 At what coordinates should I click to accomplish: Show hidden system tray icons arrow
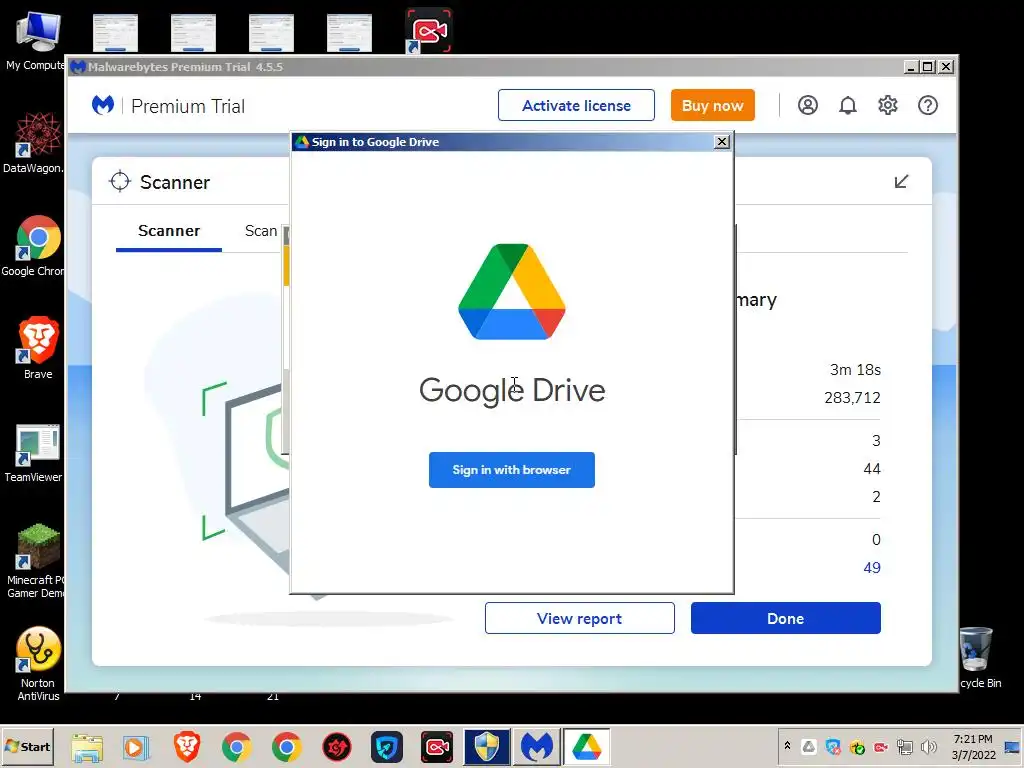point(788,746)
